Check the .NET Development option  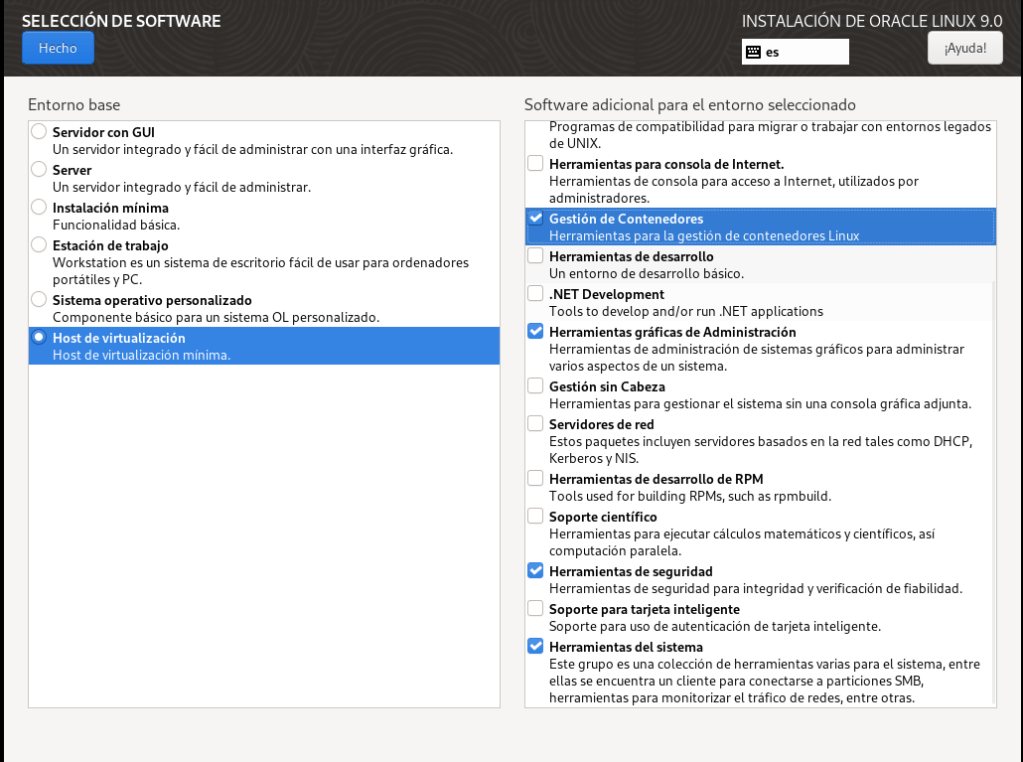[536, 294]
